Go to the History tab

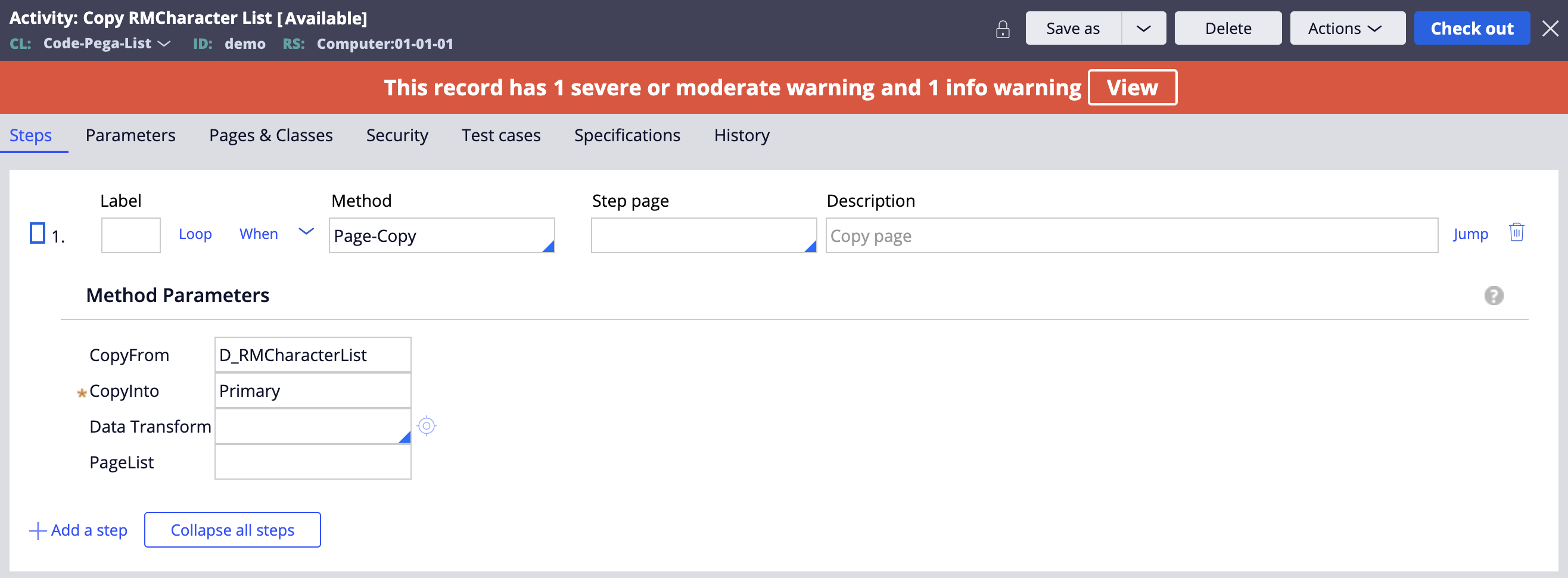click(x=741, y=135)
